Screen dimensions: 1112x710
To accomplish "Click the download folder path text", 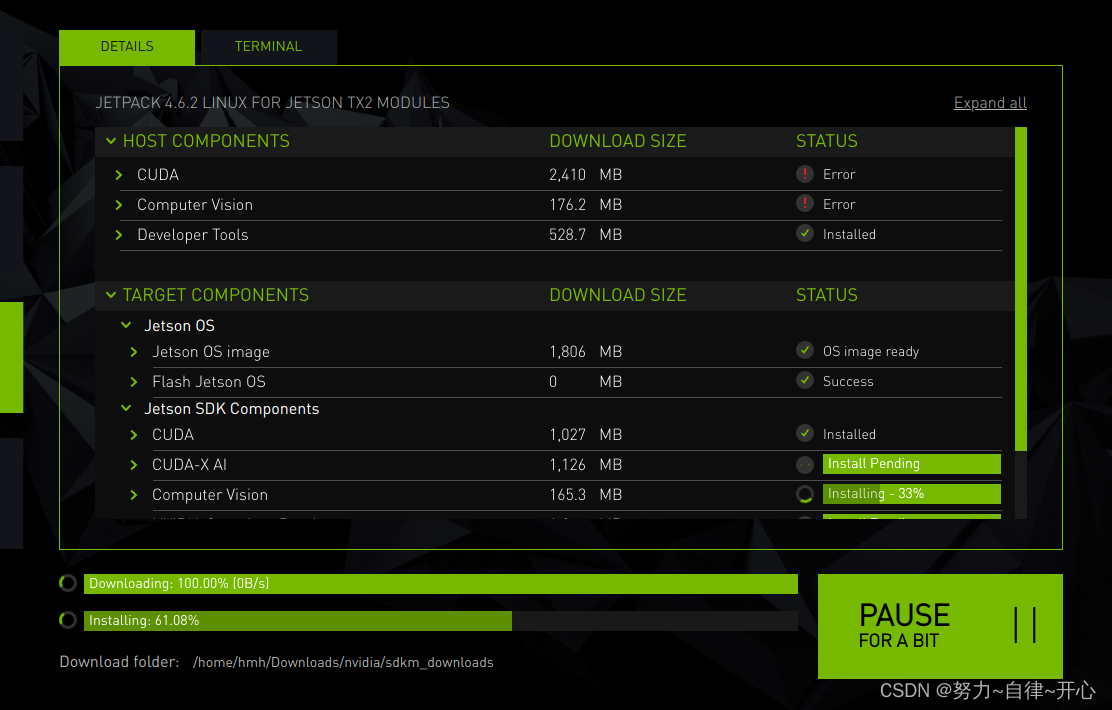I will (343, 662).
